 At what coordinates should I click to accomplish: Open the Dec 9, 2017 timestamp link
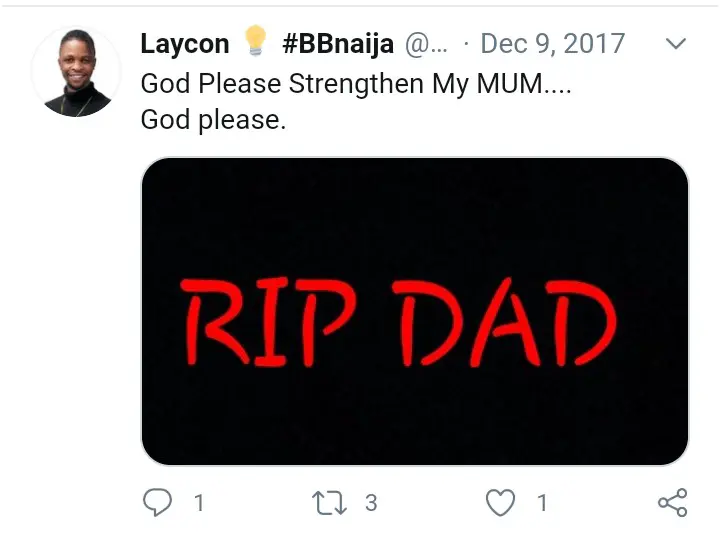(553, 44)
